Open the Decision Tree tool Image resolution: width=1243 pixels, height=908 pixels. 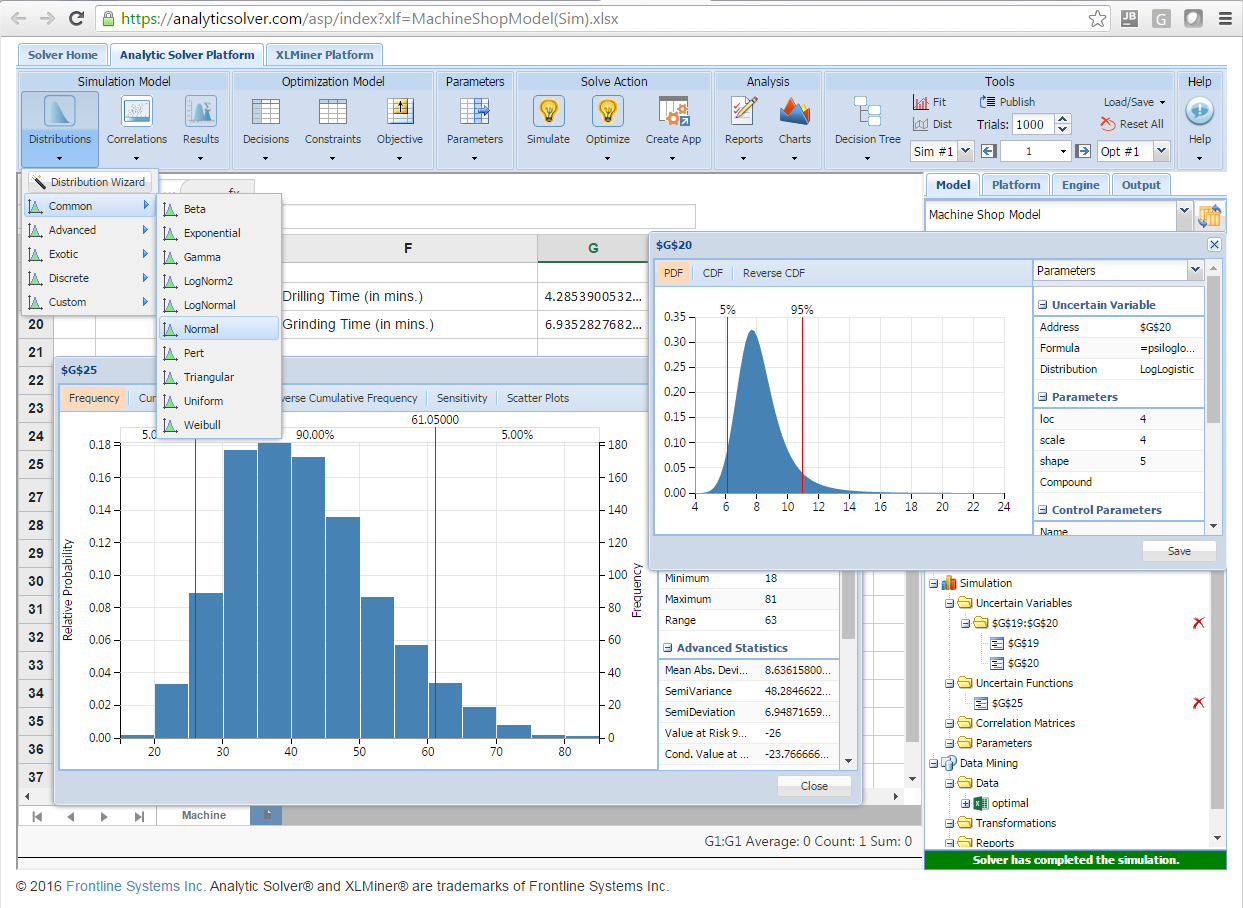tap(867, 111)
